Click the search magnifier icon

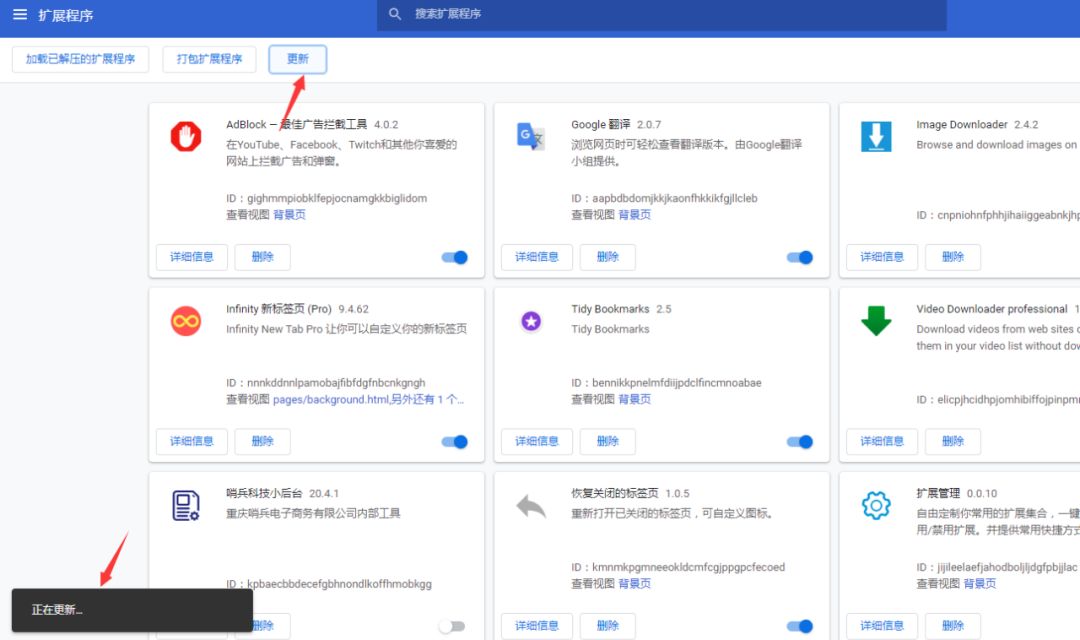point(395,14)
